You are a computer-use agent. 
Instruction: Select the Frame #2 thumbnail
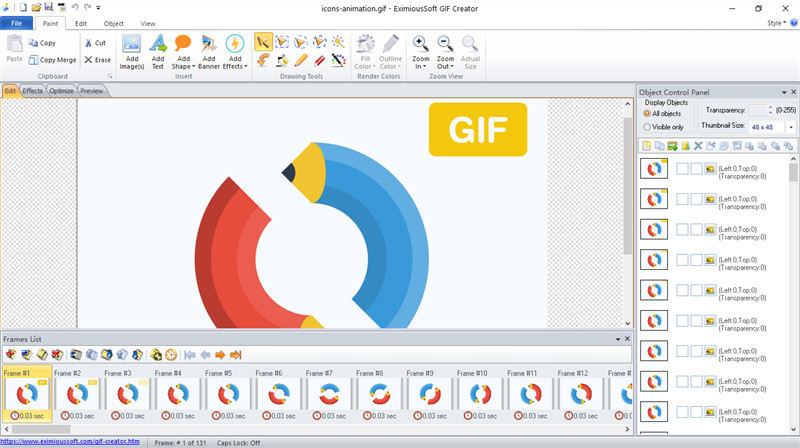pyautogui.click(x=78, y=394)
